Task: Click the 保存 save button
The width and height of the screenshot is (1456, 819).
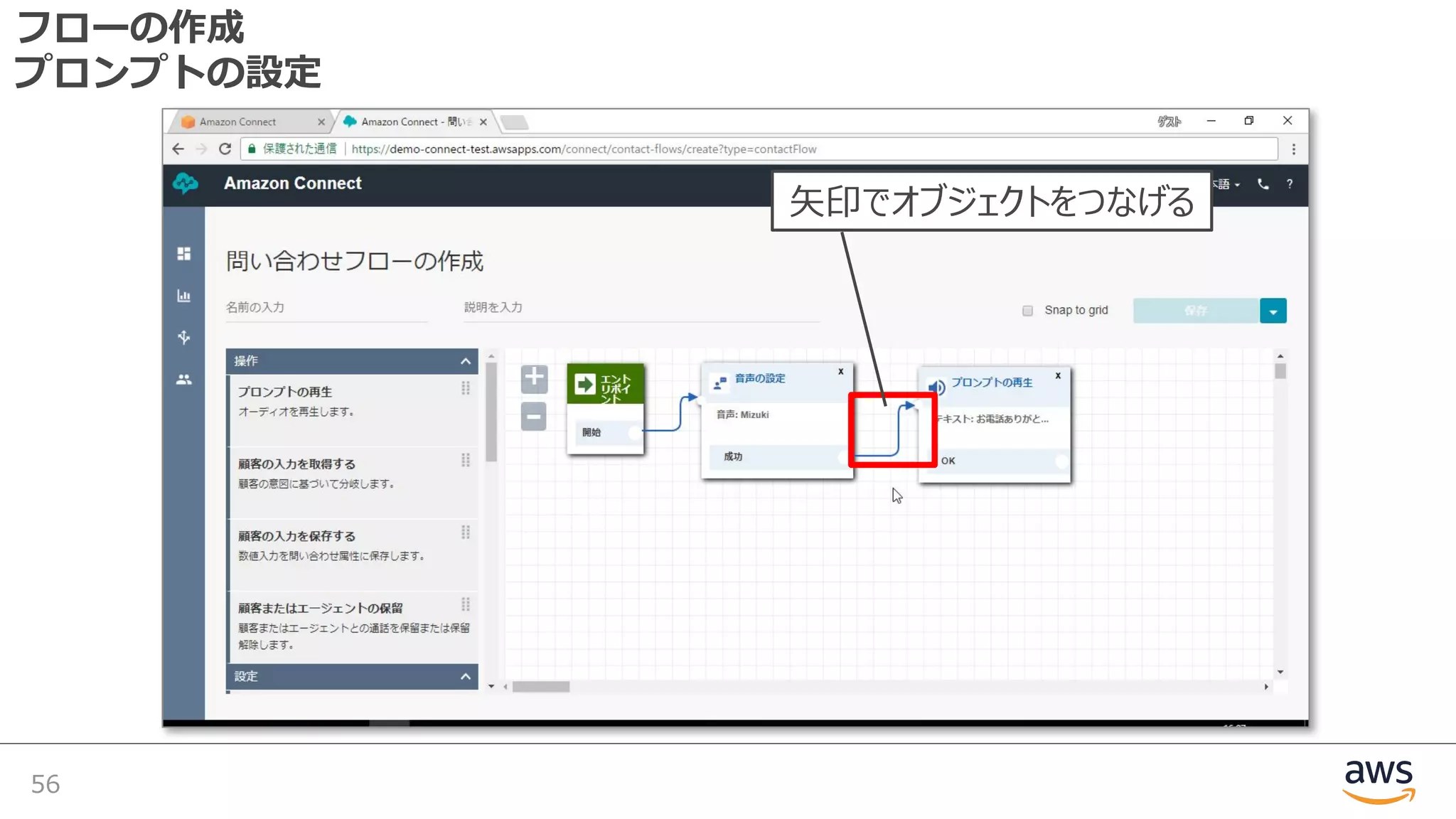Action: [x=1196, y=311]
